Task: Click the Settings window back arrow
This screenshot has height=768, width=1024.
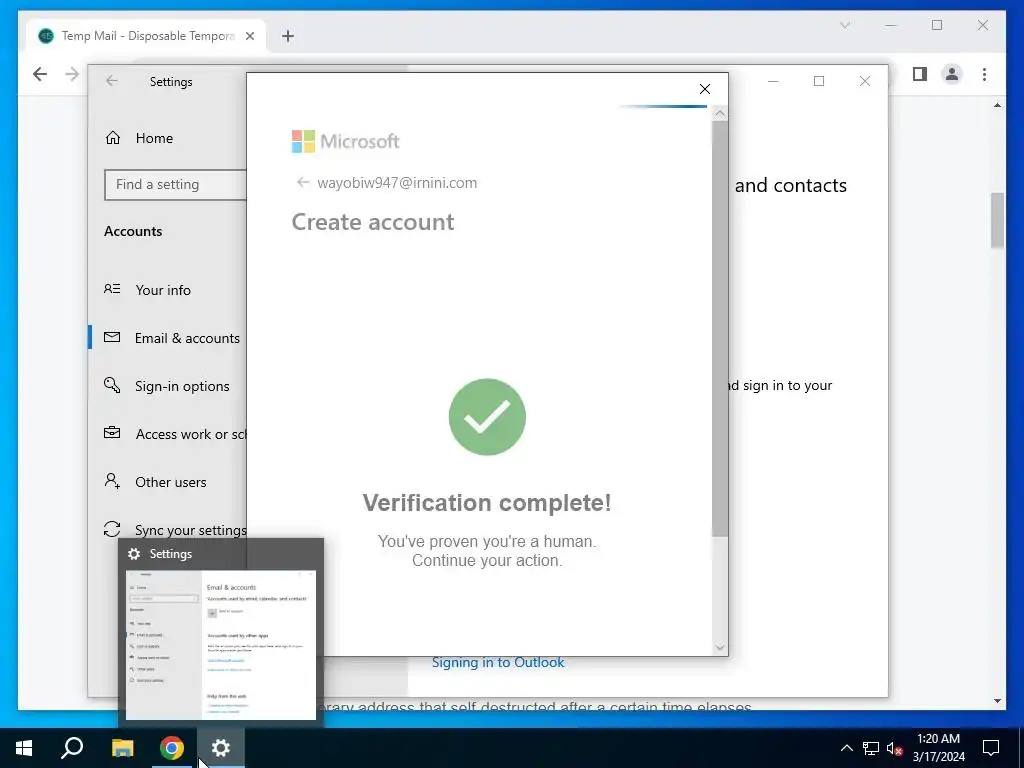Action: [112, 81]
